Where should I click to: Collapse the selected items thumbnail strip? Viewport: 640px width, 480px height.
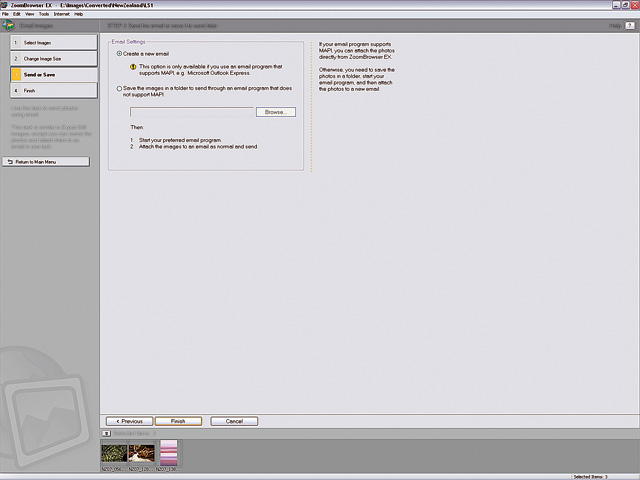point(106,433)
